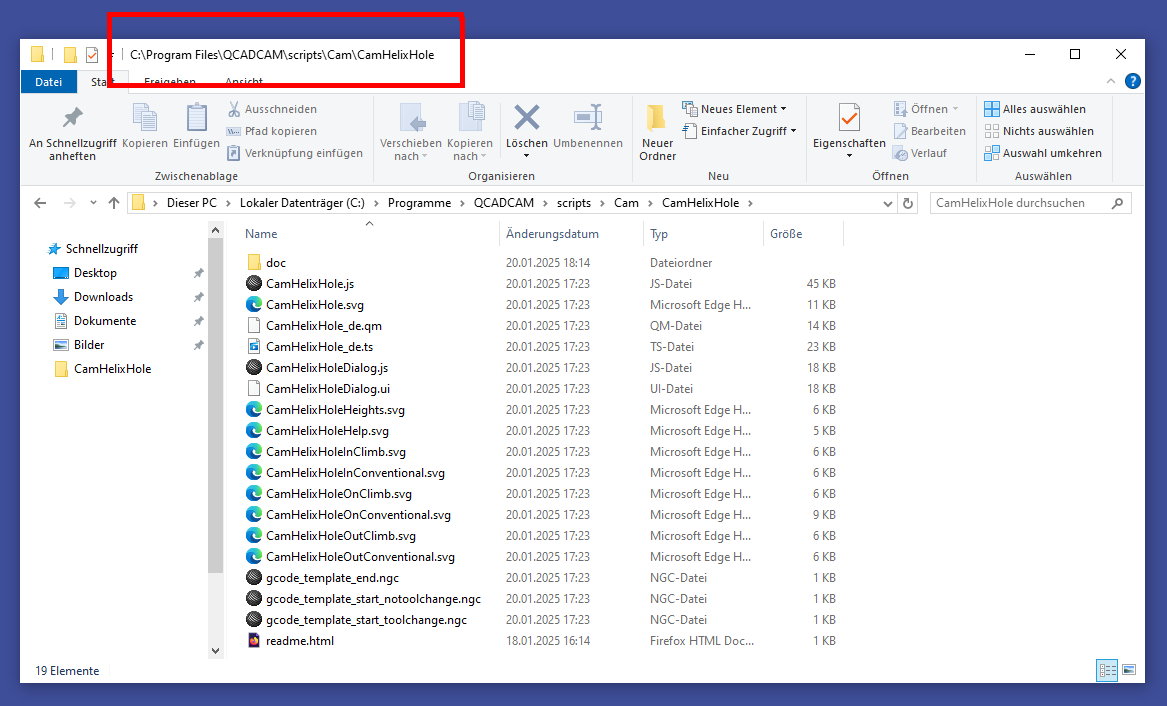Image resolution: width=1167 pixels, height=706 pixels.
Task: Open the address bar history dropdown
Action: [x=888, y=203]
